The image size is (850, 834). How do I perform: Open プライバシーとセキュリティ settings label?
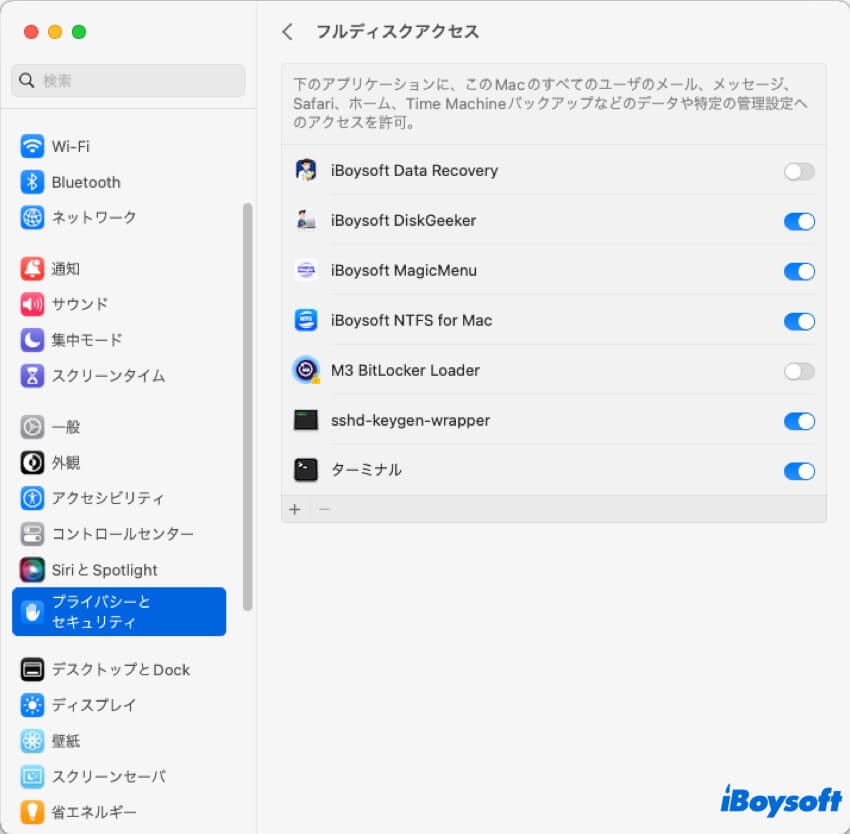coord(100,612)
